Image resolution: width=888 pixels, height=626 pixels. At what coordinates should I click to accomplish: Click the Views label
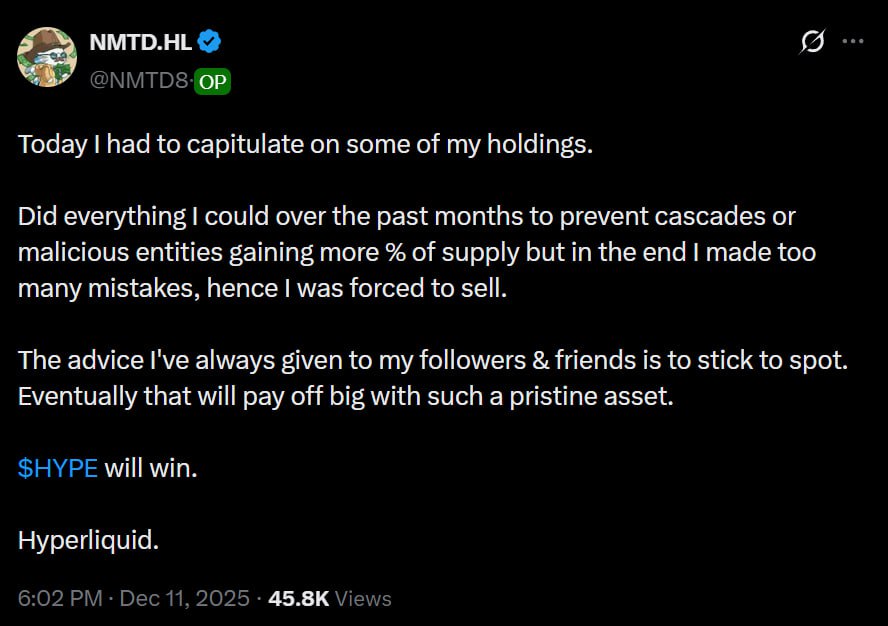[363, 598]
